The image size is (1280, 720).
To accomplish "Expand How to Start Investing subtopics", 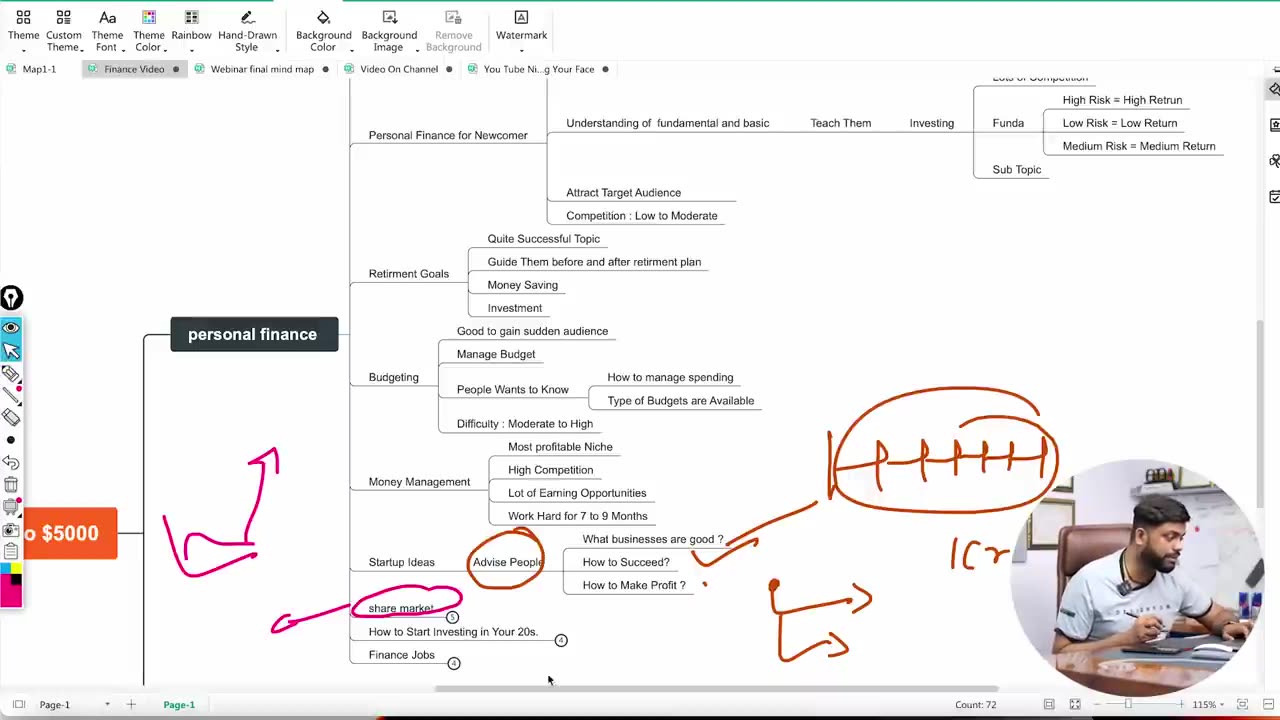I will click(x=561, y=640).
